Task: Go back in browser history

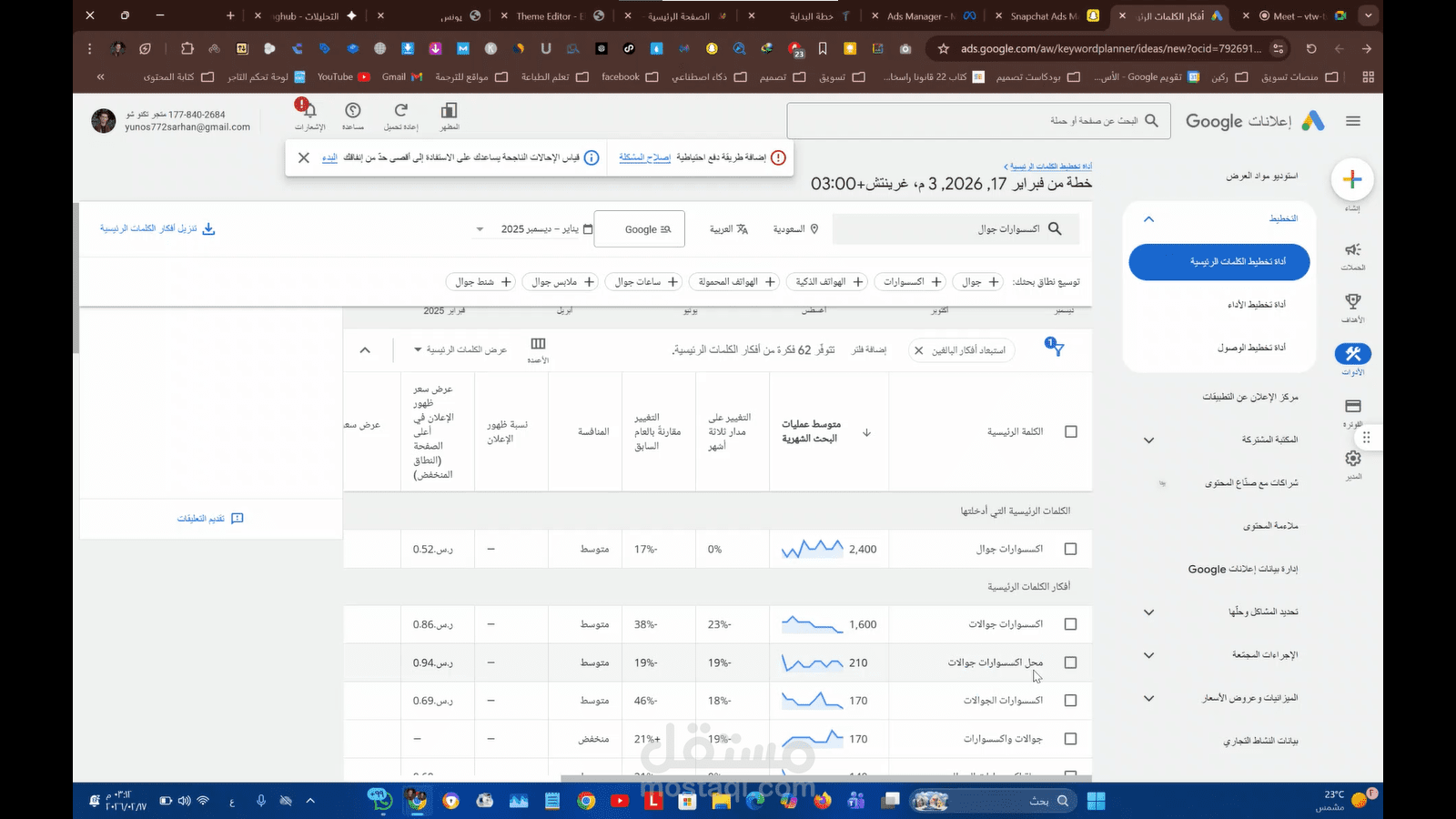Action: tap(1367, 49)
